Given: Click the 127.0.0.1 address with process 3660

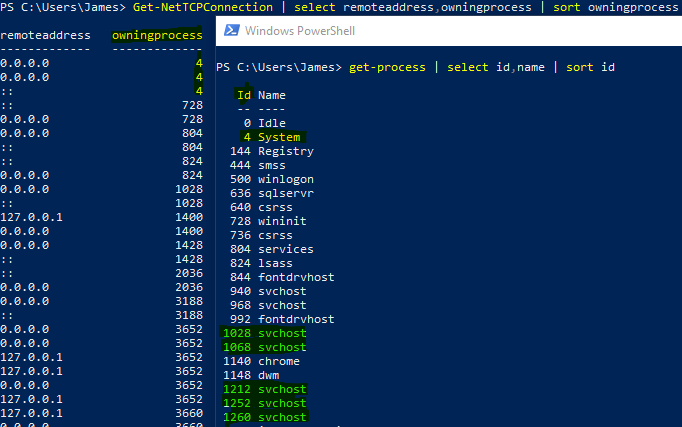Looking at the screenshot, I should pos(31,413).
